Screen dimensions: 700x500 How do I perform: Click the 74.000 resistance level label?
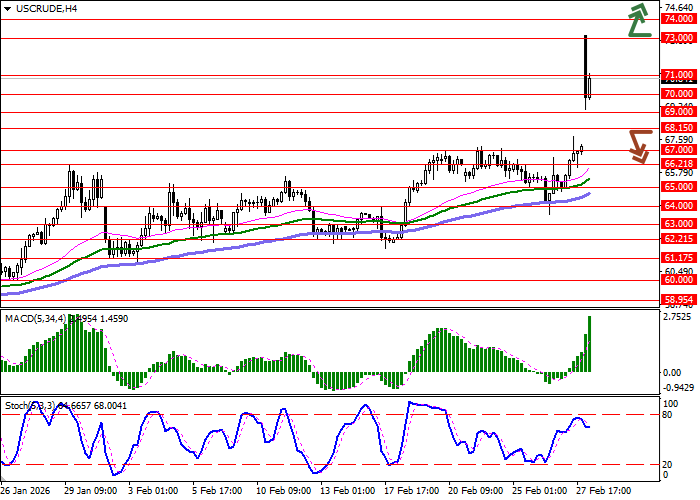(x=678, y=19)
